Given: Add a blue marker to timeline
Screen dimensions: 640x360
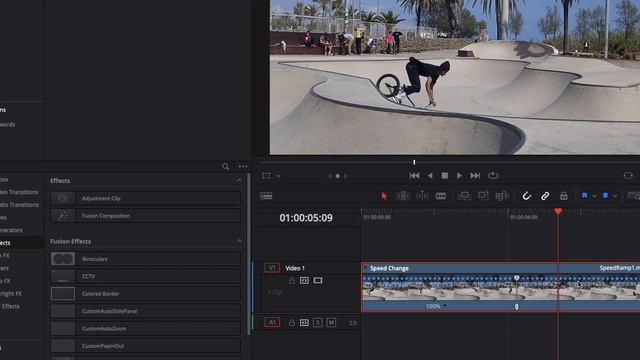Looking at the screenshot, I should [x=605, y=196].
